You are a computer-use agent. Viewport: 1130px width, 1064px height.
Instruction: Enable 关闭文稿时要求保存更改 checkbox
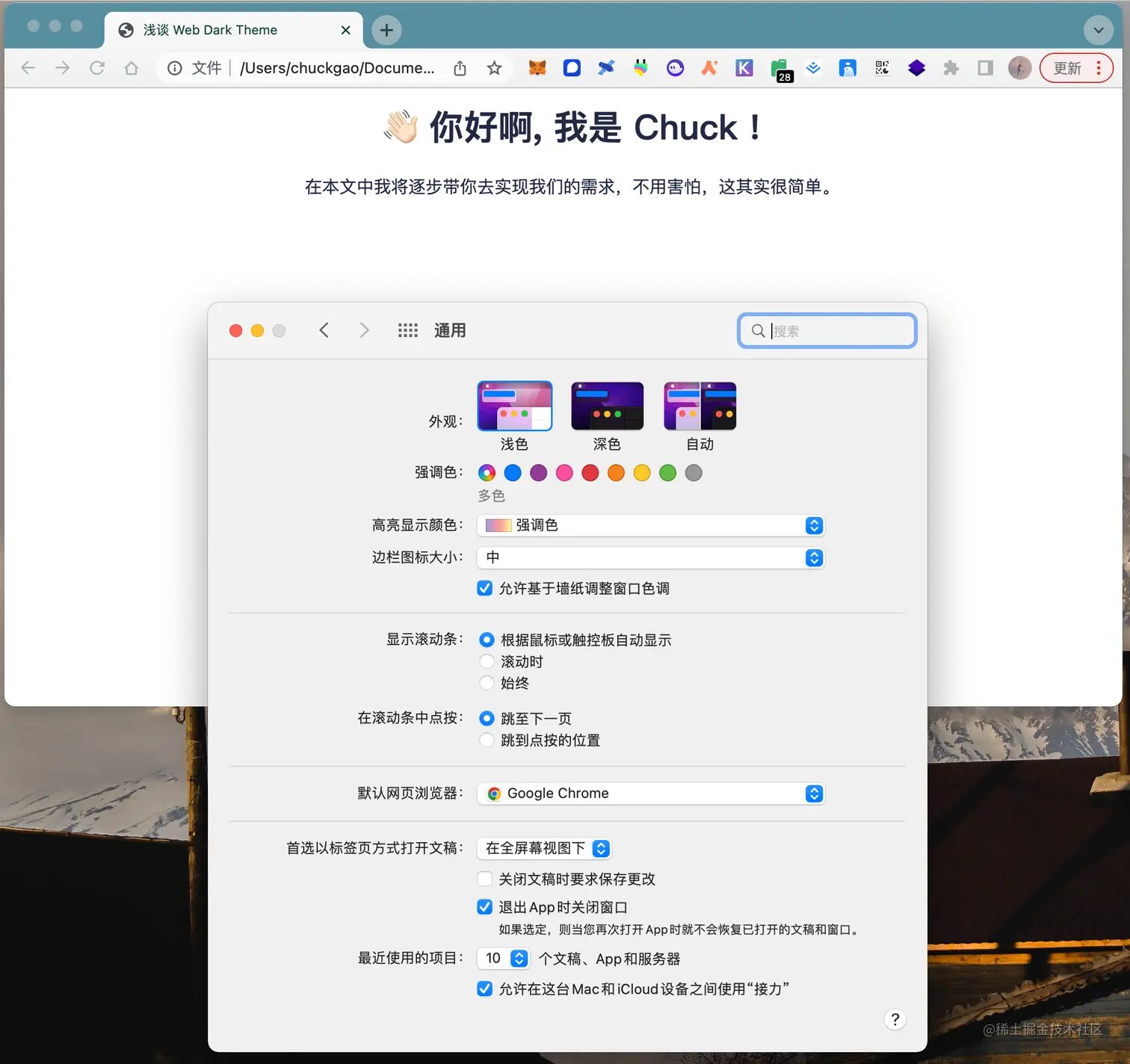click(484, 879)
